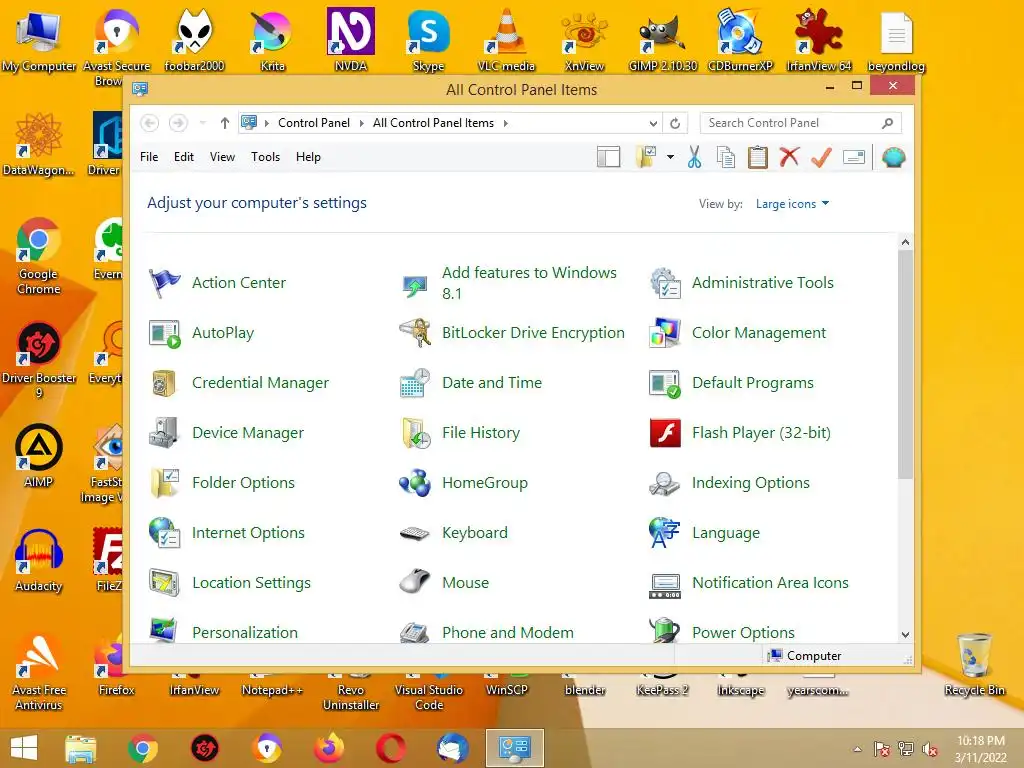Click the scrollbar up arrow
Screen dimensions: 1024x768
tap(905, 242)
